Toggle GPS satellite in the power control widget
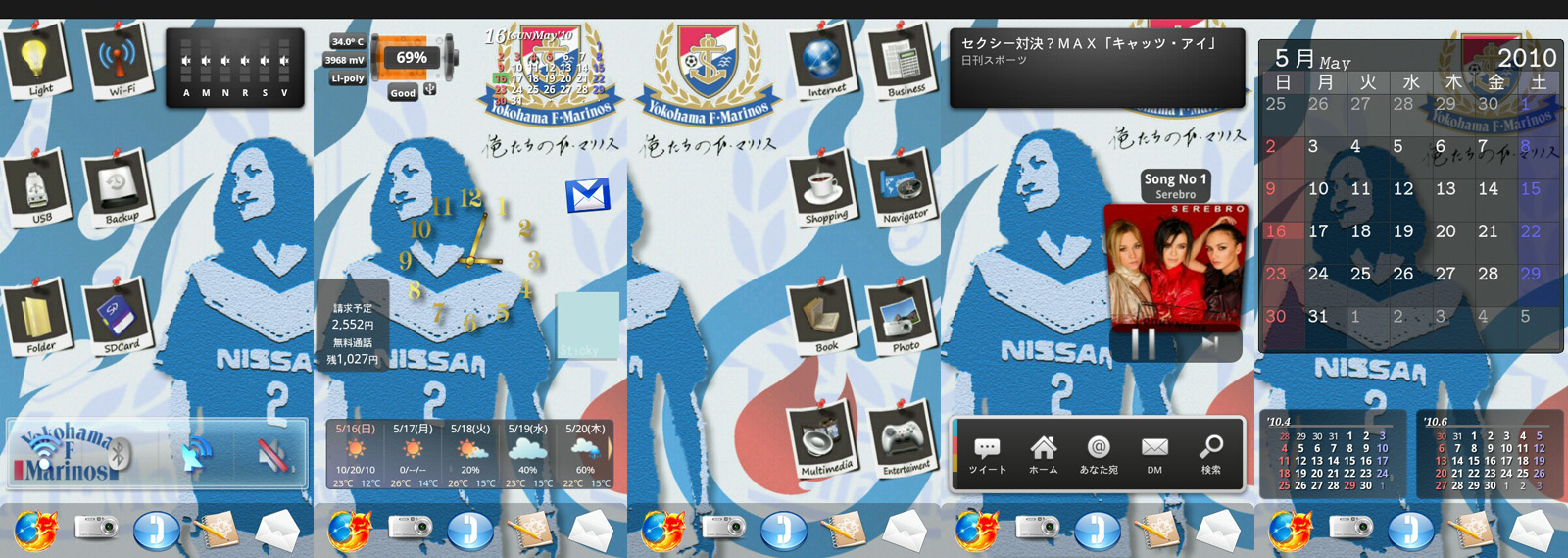 196,453
